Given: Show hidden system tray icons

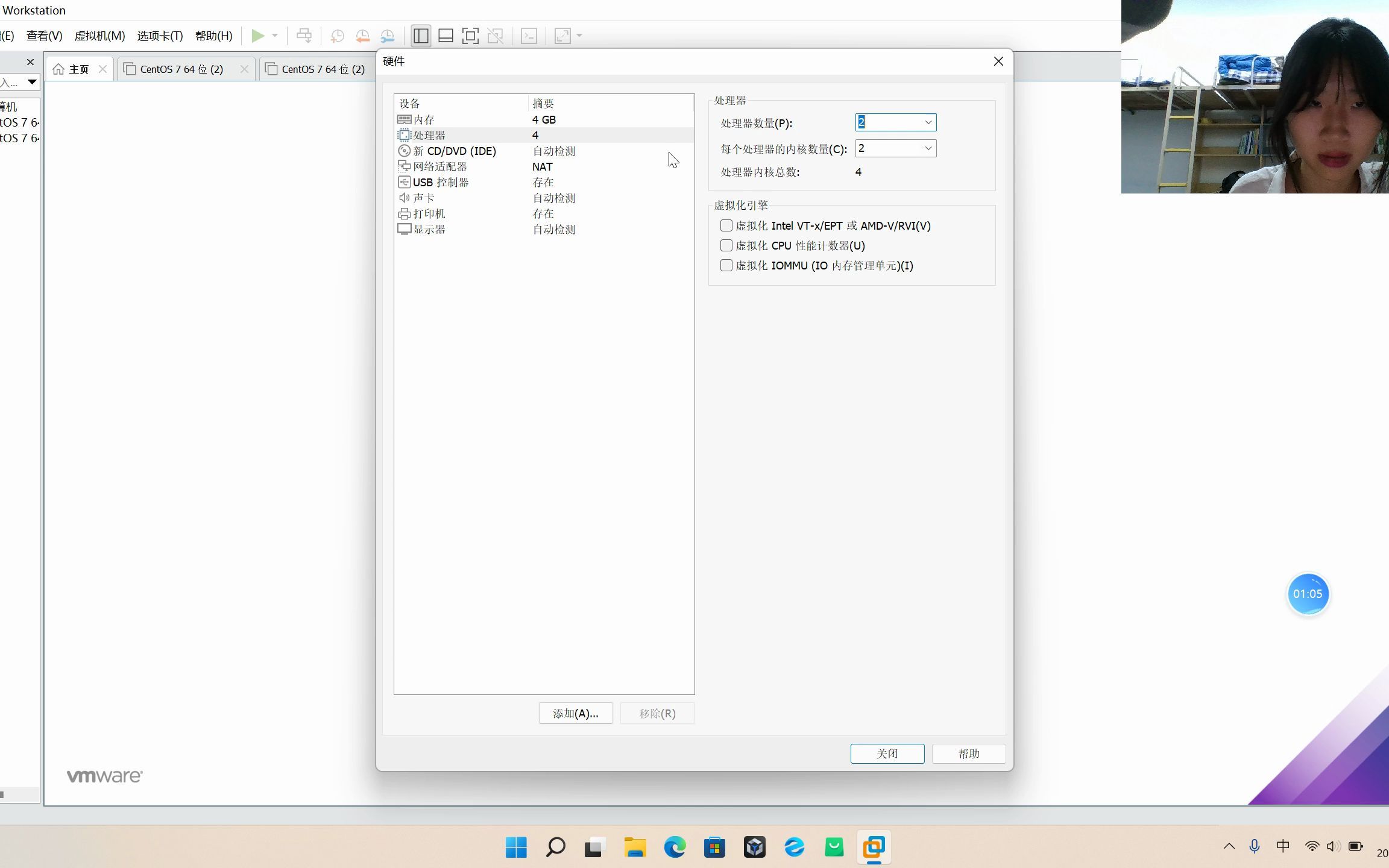Looking at the screenshot, I should pyautogui.click(x=1229, y=846).
